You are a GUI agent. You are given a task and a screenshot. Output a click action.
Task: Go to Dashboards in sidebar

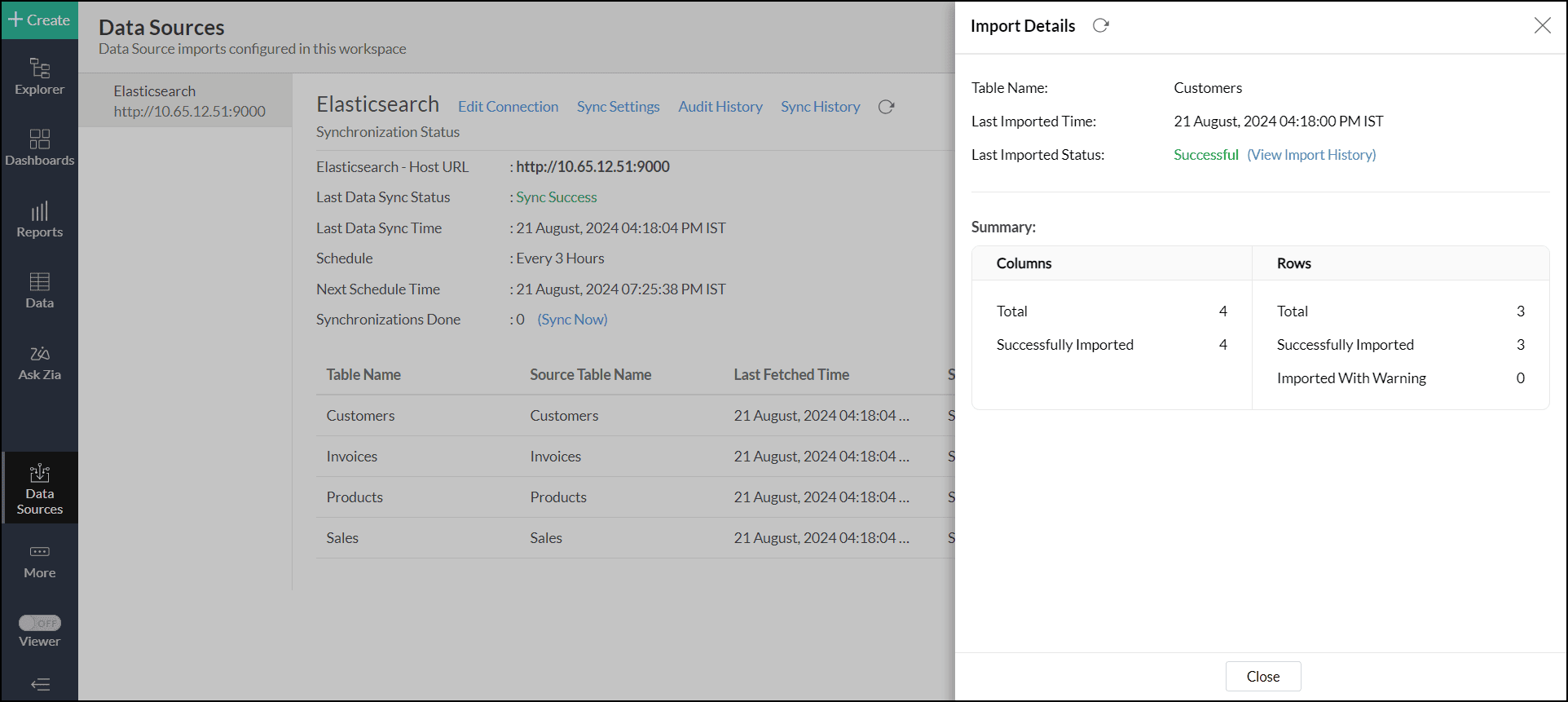pos(39,148)
